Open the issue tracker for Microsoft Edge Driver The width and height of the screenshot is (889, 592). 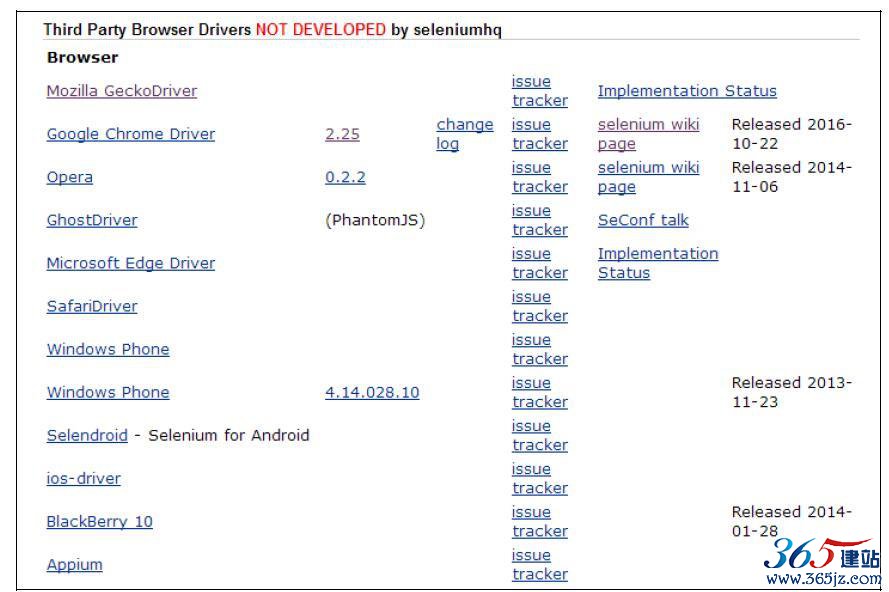click(x=540, y=263)
